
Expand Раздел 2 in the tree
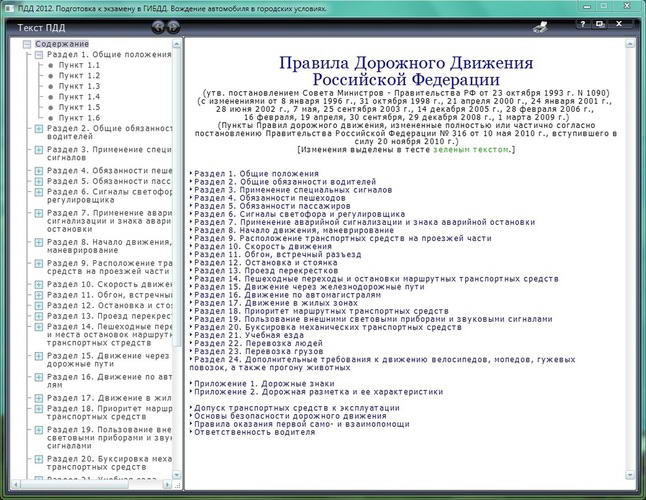[39, 129]
